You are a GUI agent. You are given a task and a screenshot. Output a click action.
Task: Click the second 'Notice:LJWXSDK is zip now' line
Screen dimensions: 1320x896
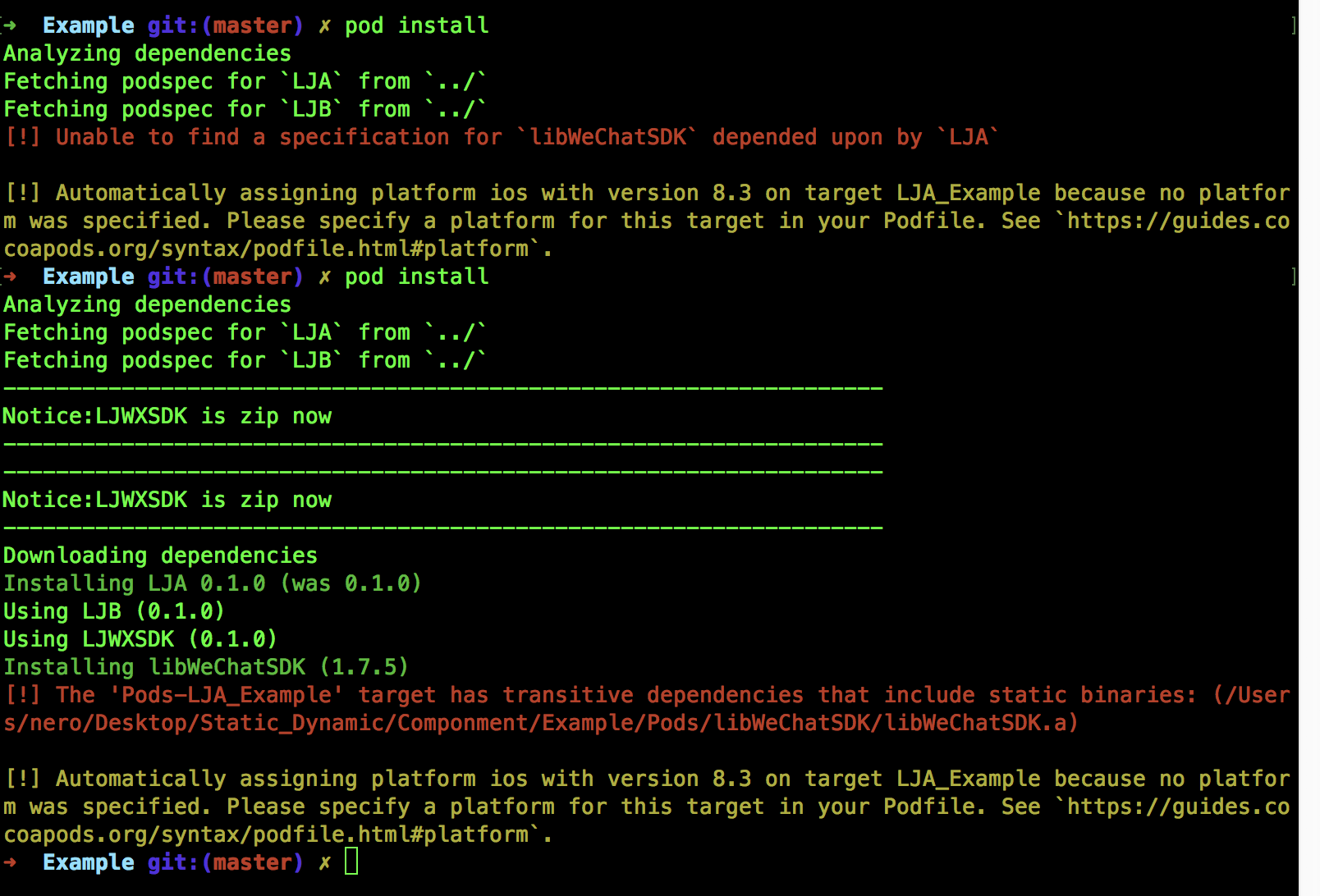coord(167,500)
